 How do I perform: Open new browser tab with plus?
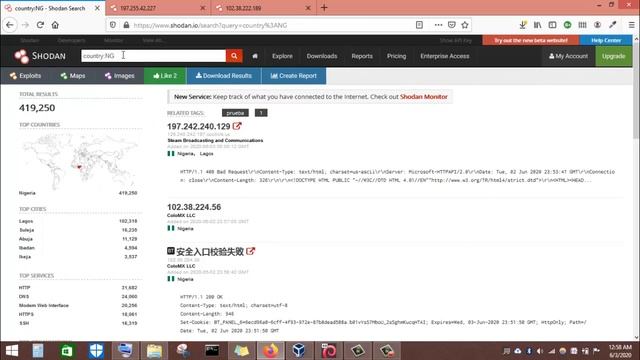click(x=324, y=8)
